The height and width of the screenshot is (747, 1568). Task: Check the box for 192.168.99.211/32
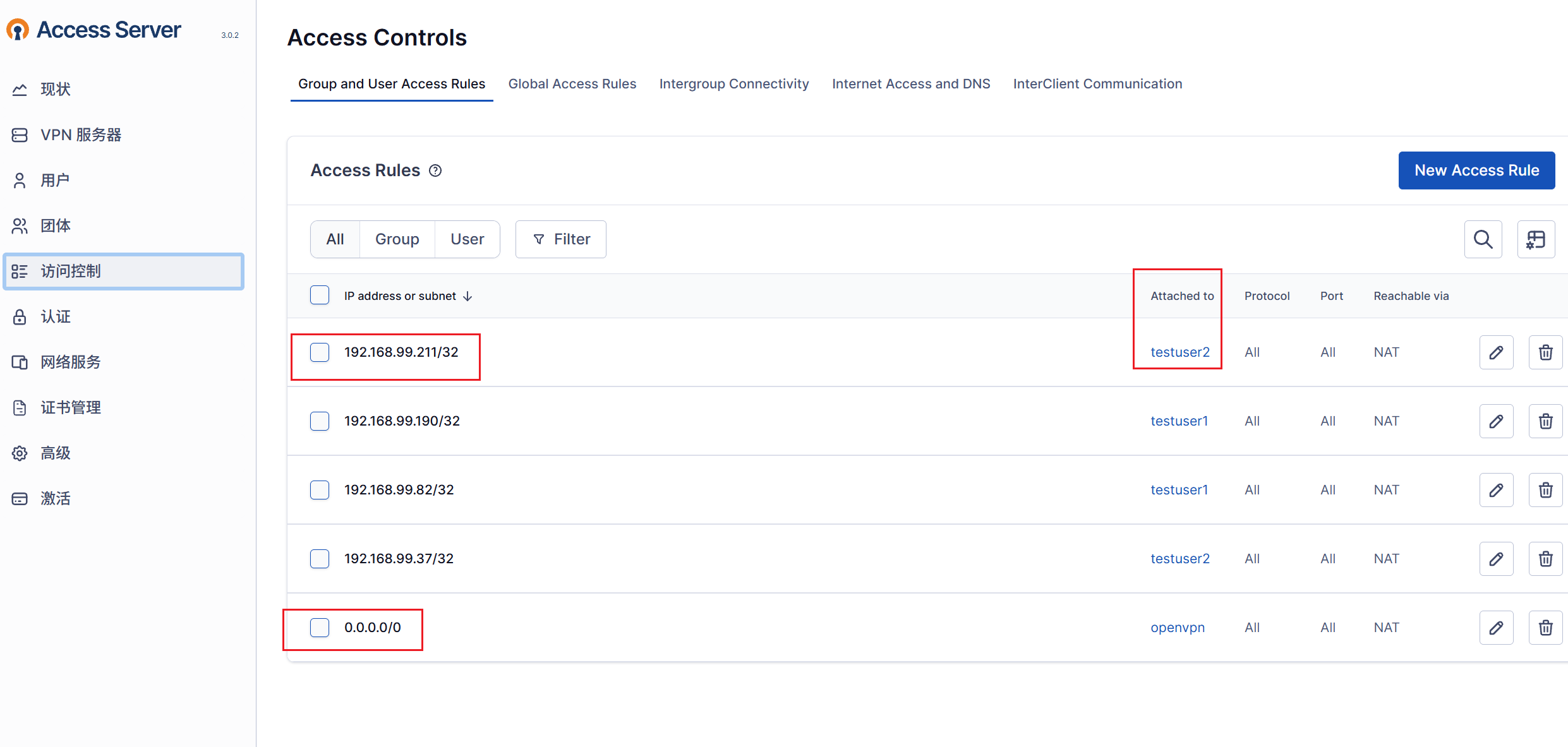click(320, 352)
